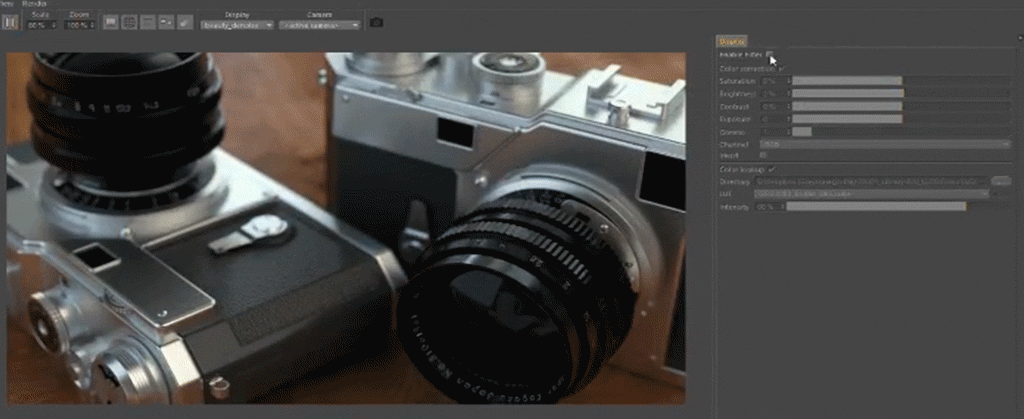Click the camera snapshot icon
The width and height of the screenshot is (1024, 419).
[x=376, y=23]
